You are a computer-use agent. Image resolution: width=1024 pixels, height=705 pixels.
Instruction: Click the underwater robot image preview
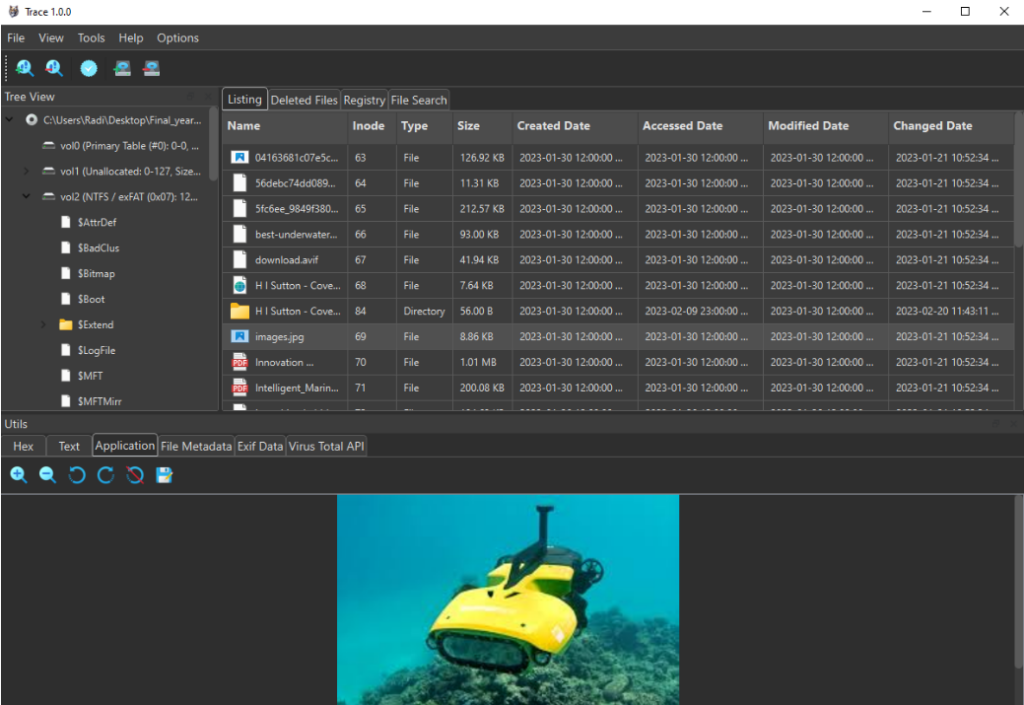coord(508,599)
